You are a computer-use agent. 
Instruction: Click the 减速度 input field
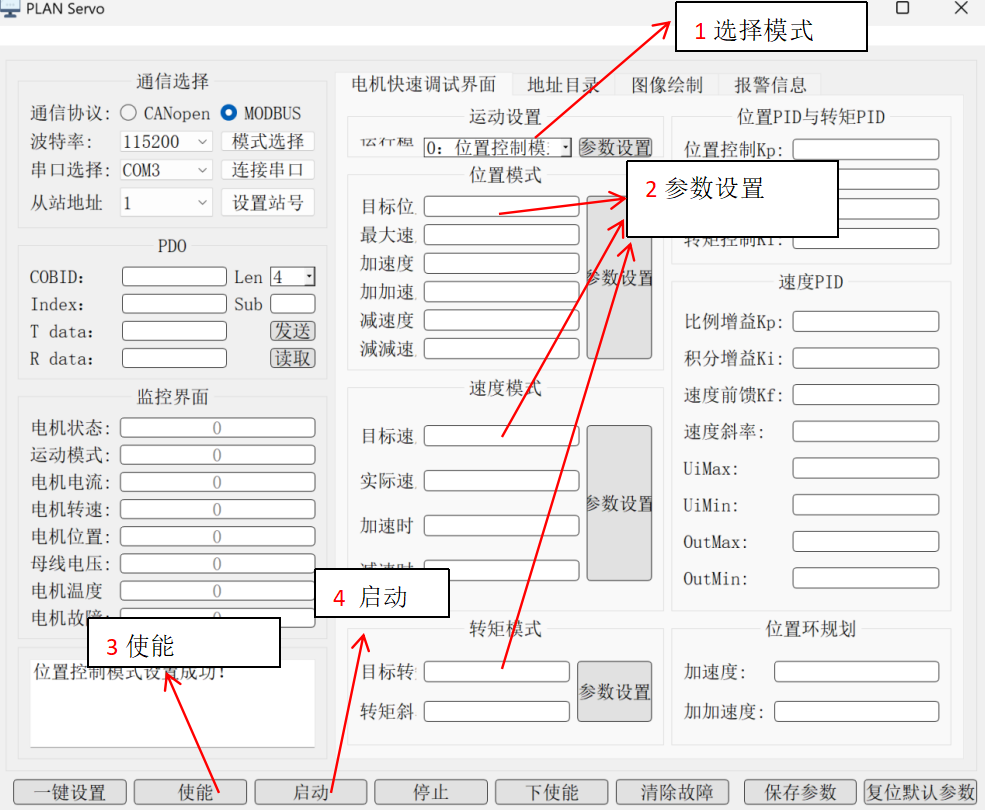(x=501, y=320)
